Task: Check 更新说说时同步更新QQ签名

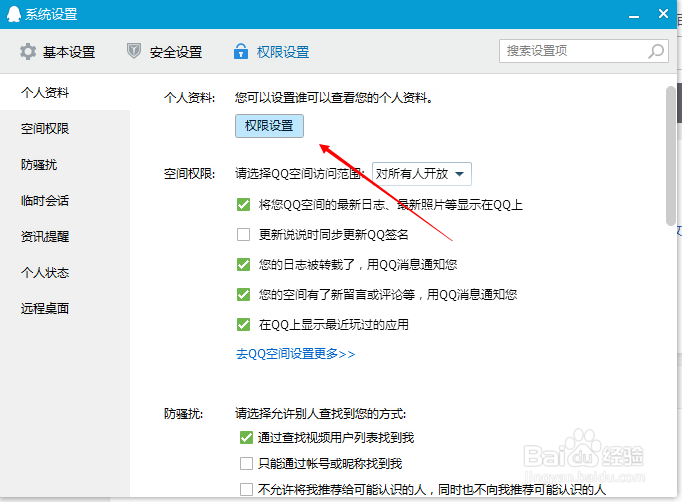Action: (243, 234)
